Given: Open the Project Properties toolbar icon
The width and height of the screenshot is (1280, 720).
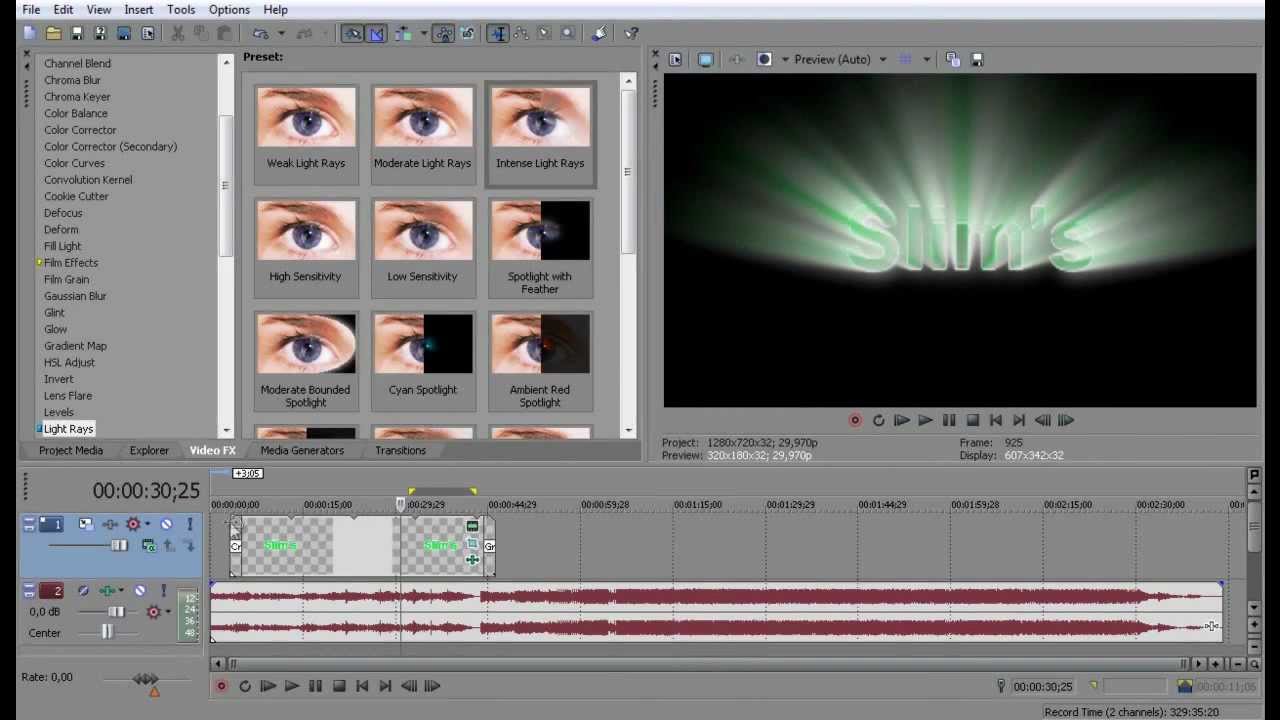Looking at the screenshot, I should click(148, 33).
